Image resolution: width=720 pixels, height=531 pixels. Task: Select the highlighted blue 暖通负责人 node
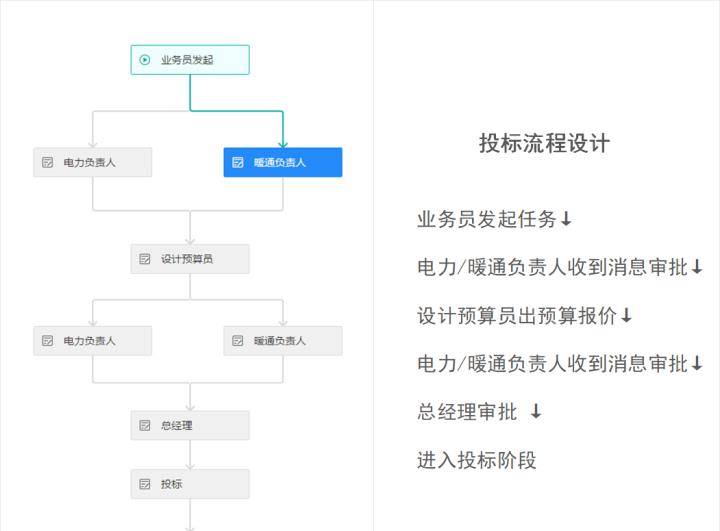[x=282, y=162]
